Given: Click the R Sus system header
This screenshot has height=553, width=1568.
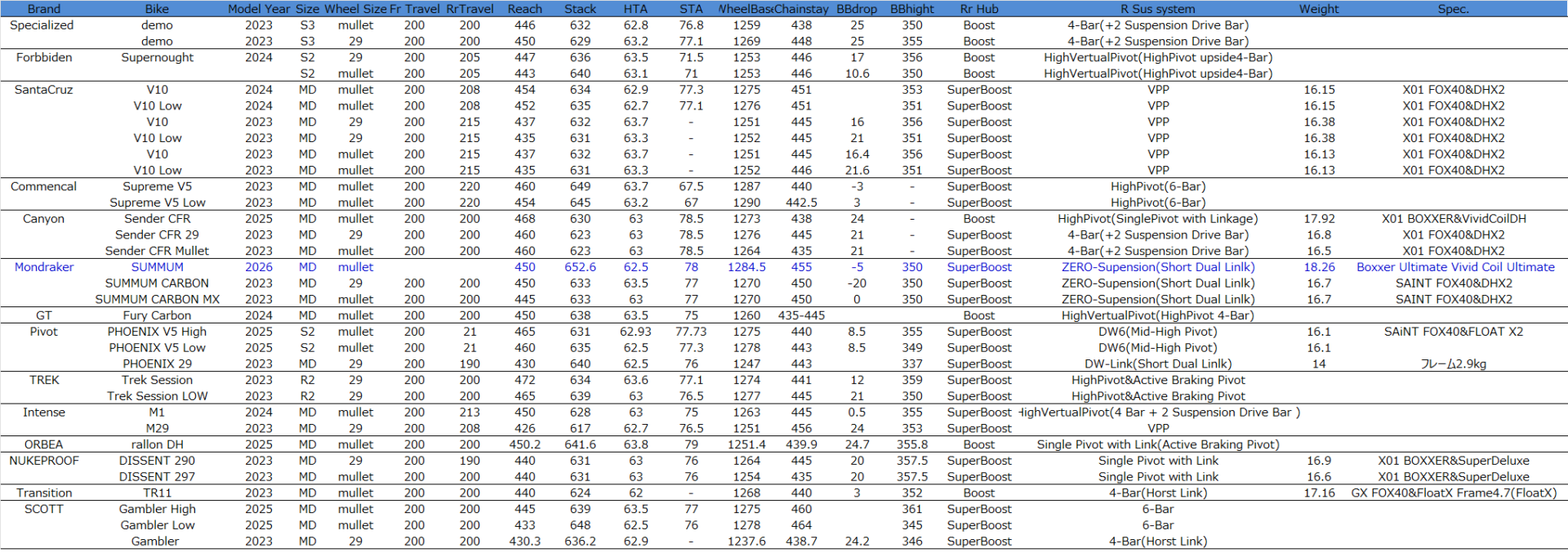Looking at the screenshot, I should coord(1157,9).
